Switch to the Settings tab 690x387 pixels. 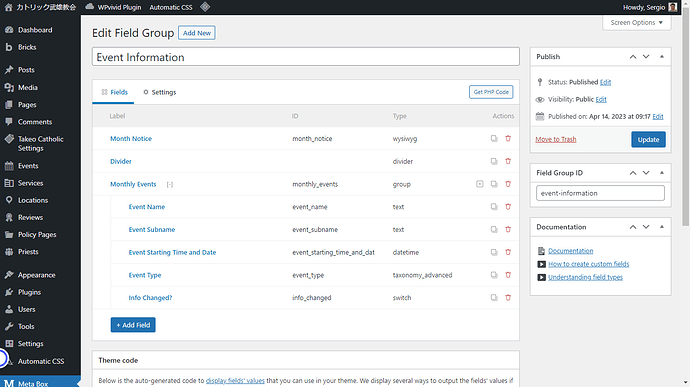click(159, 92)
